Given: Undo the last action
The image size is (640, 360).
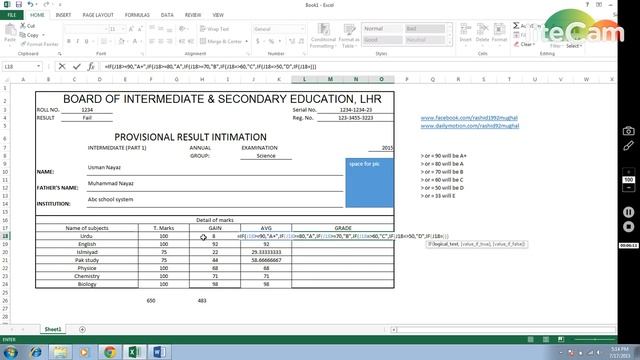Looking at the screenshot, I should coord(31,4).
